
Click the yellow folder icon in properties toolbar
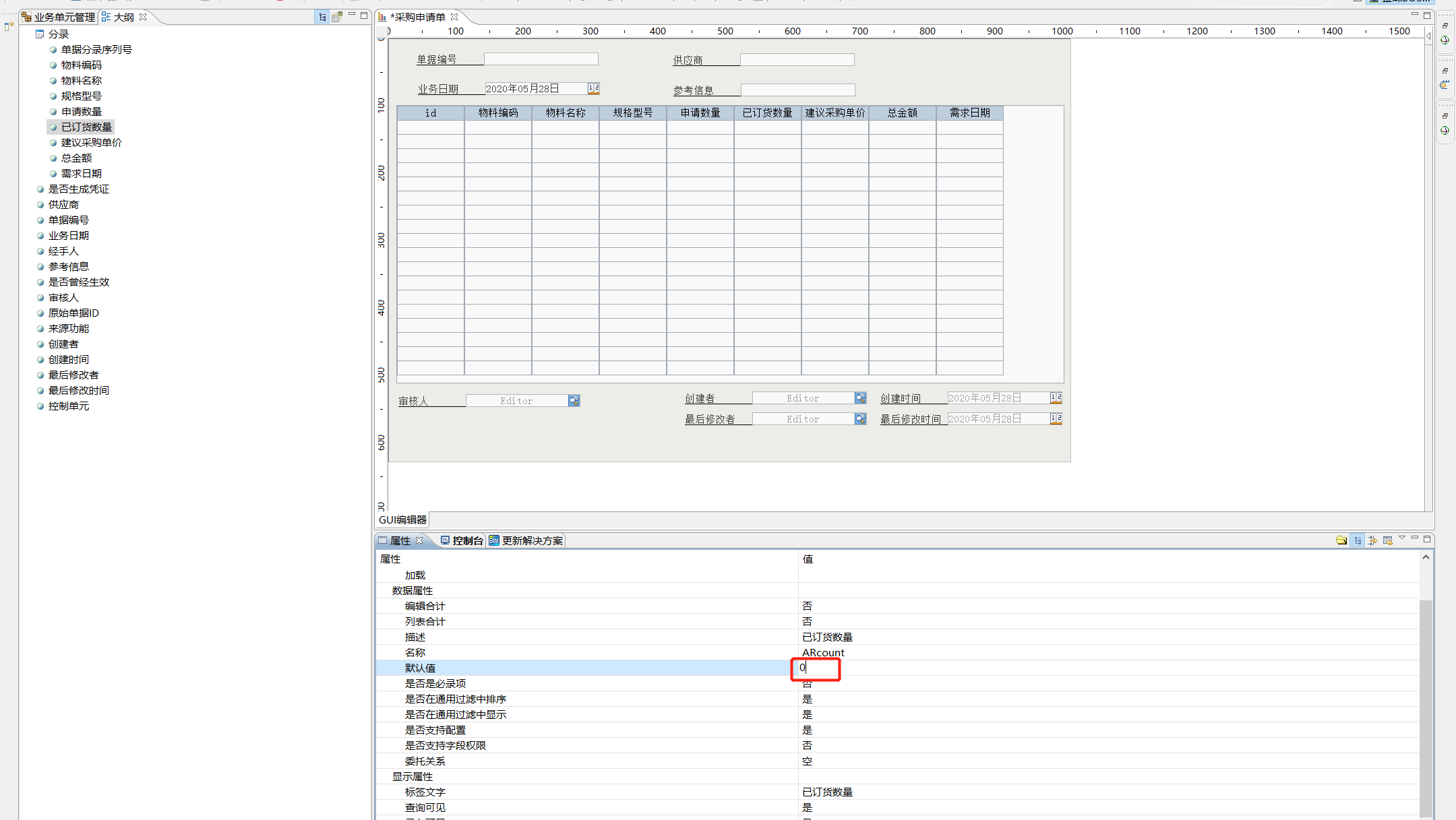click(1341, 540)
